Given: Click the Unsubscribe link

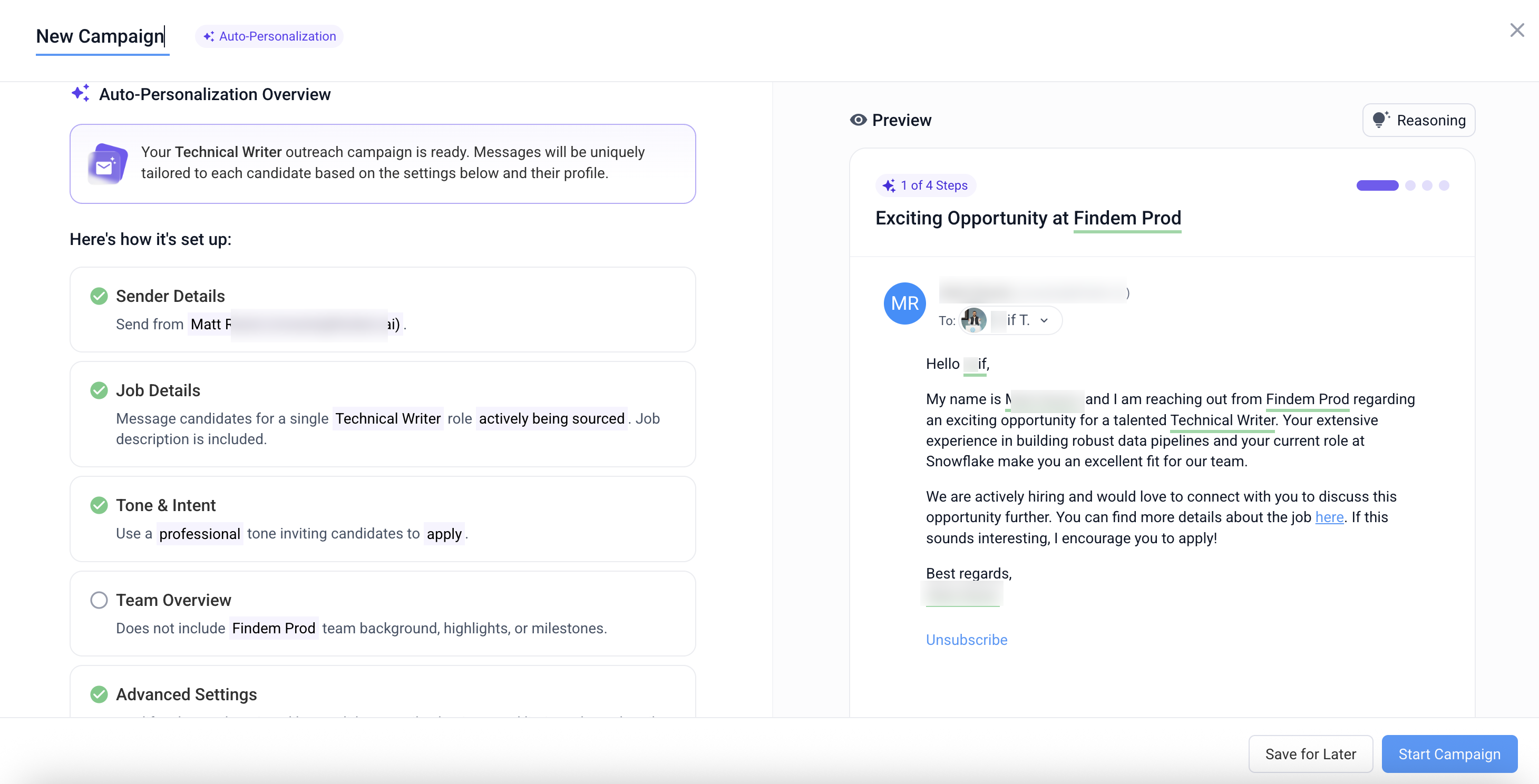Looking at the screenshot, I should tap(967, 640).
